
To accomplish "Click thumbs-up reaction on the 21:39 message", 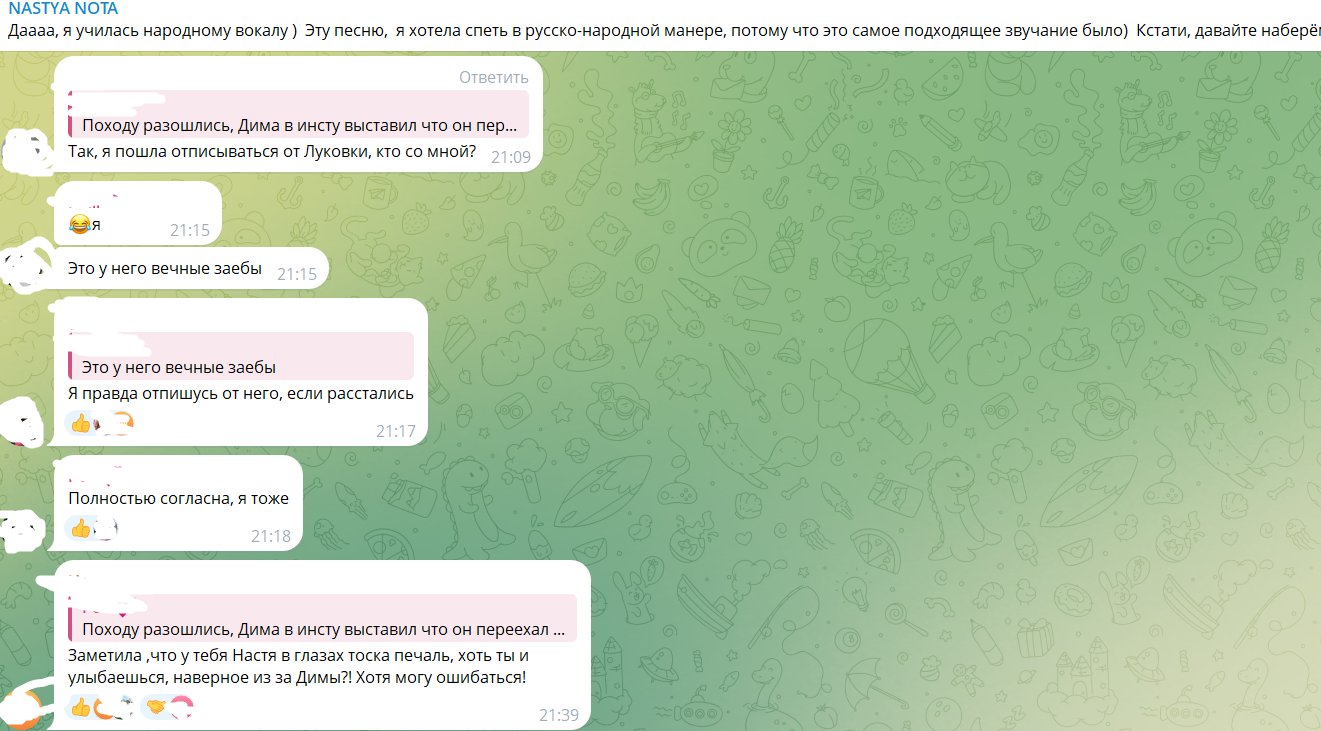I will pyautogui.click(x=80, y=708).
